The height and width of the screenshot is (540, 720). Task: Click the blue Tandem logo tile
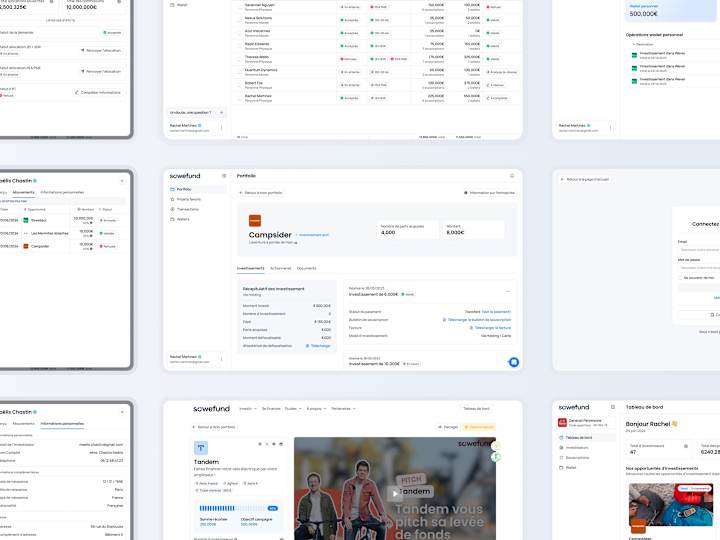[x=201, y=448]
